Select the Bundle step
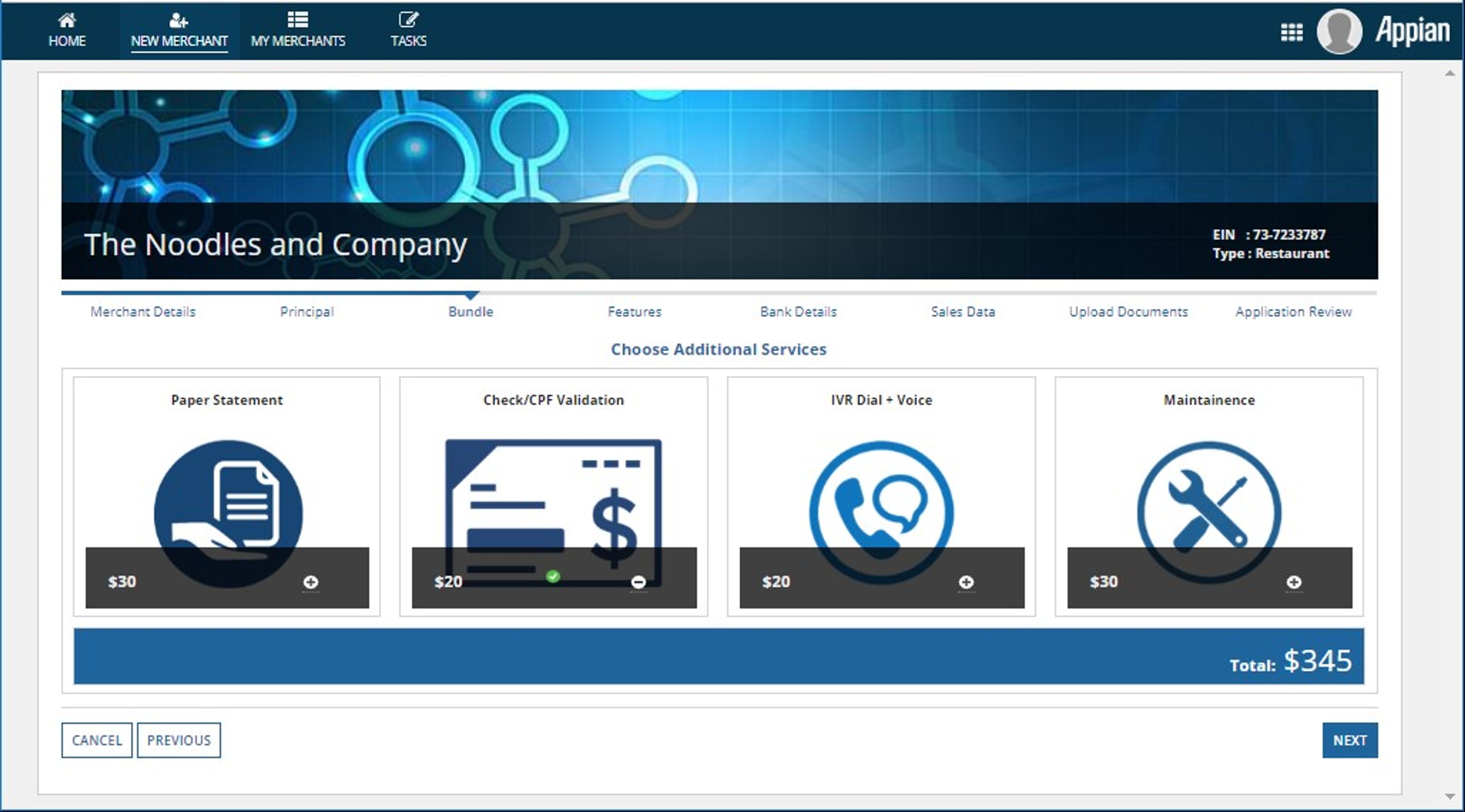Screen dimensions: 1465x812 [470, 312]
